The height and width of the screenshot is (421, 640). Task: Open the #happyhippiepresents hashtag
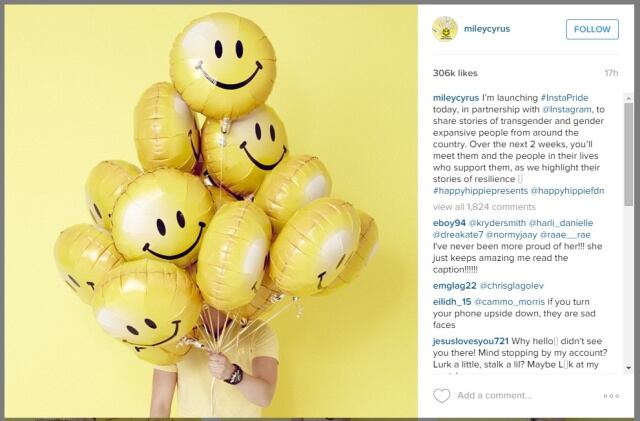480,191
